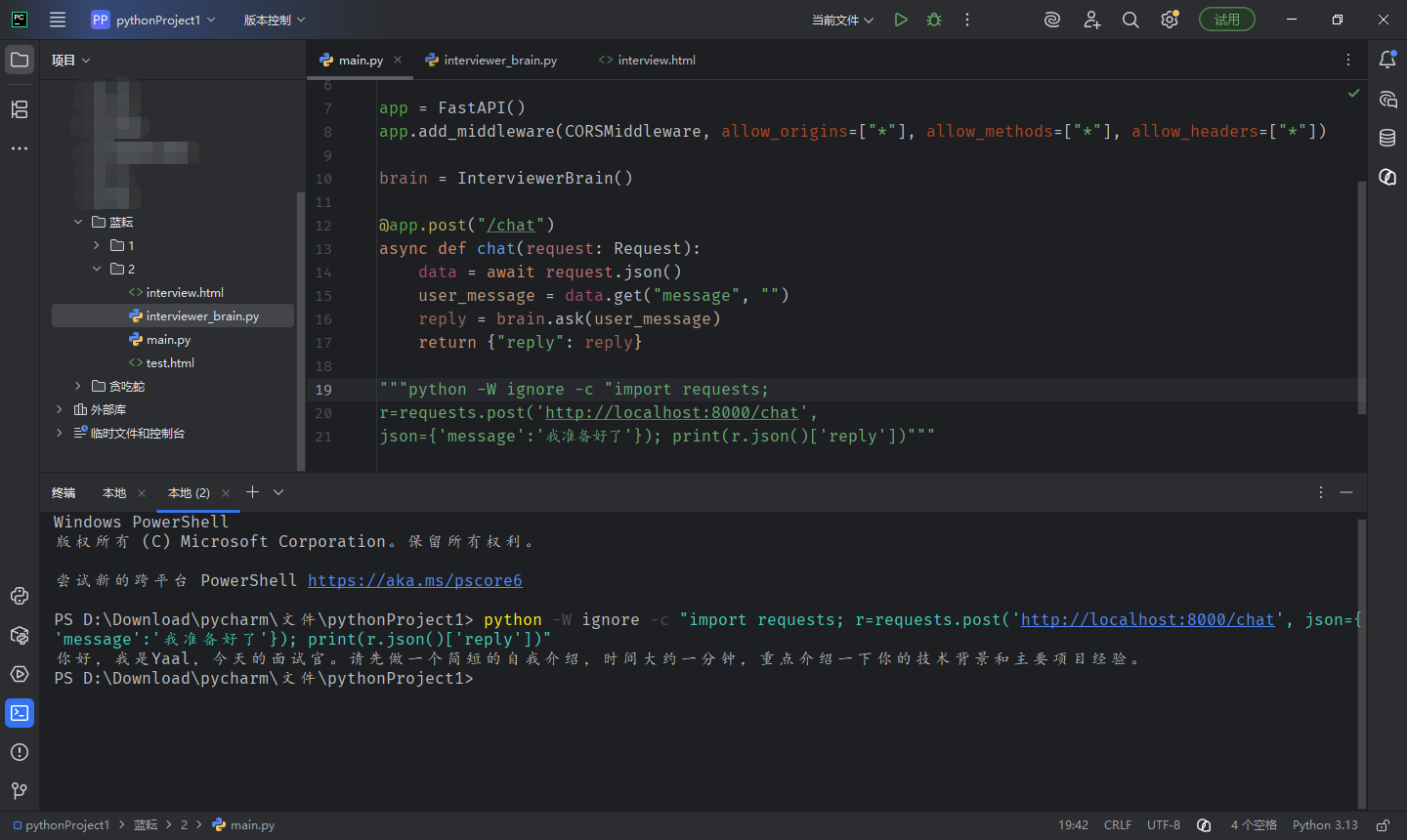
Task: Click the 试用 trial button
Action: 1227,20
